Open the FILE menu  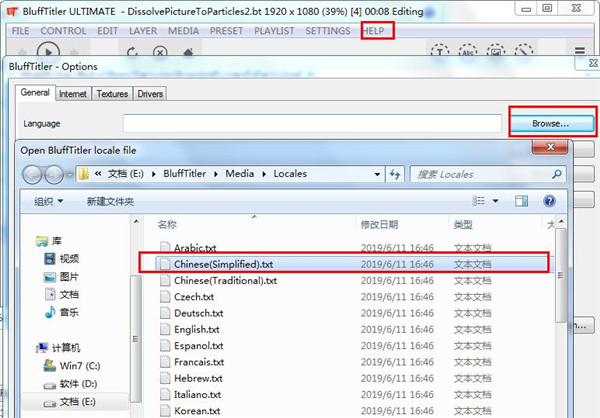click(20, 31)
